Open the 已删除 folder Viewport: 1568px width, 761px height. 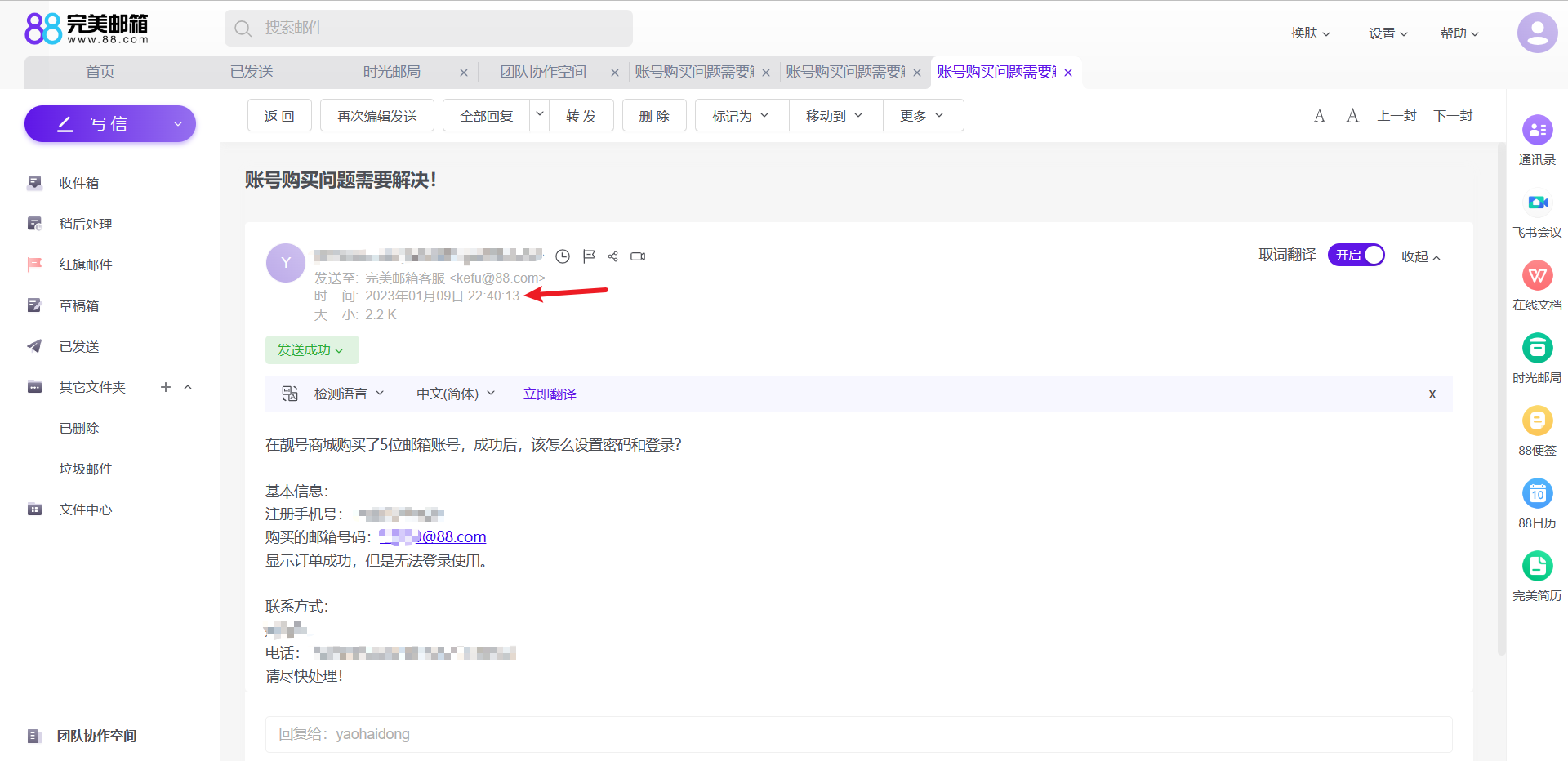79,428
